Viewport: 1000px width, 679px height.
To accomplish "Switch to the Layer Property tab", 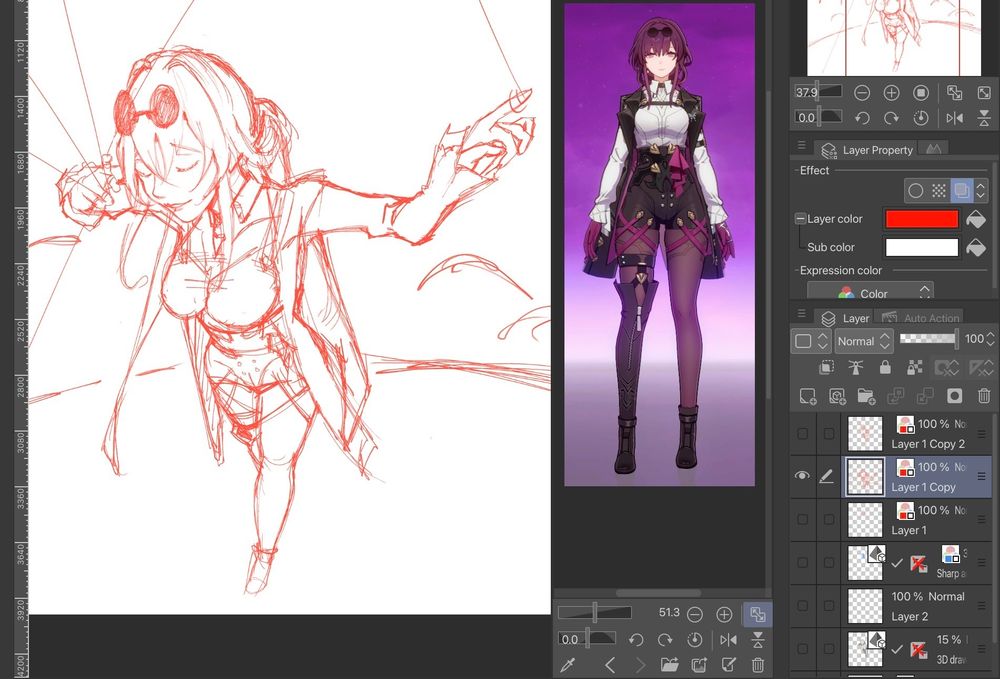I will 867,150.
